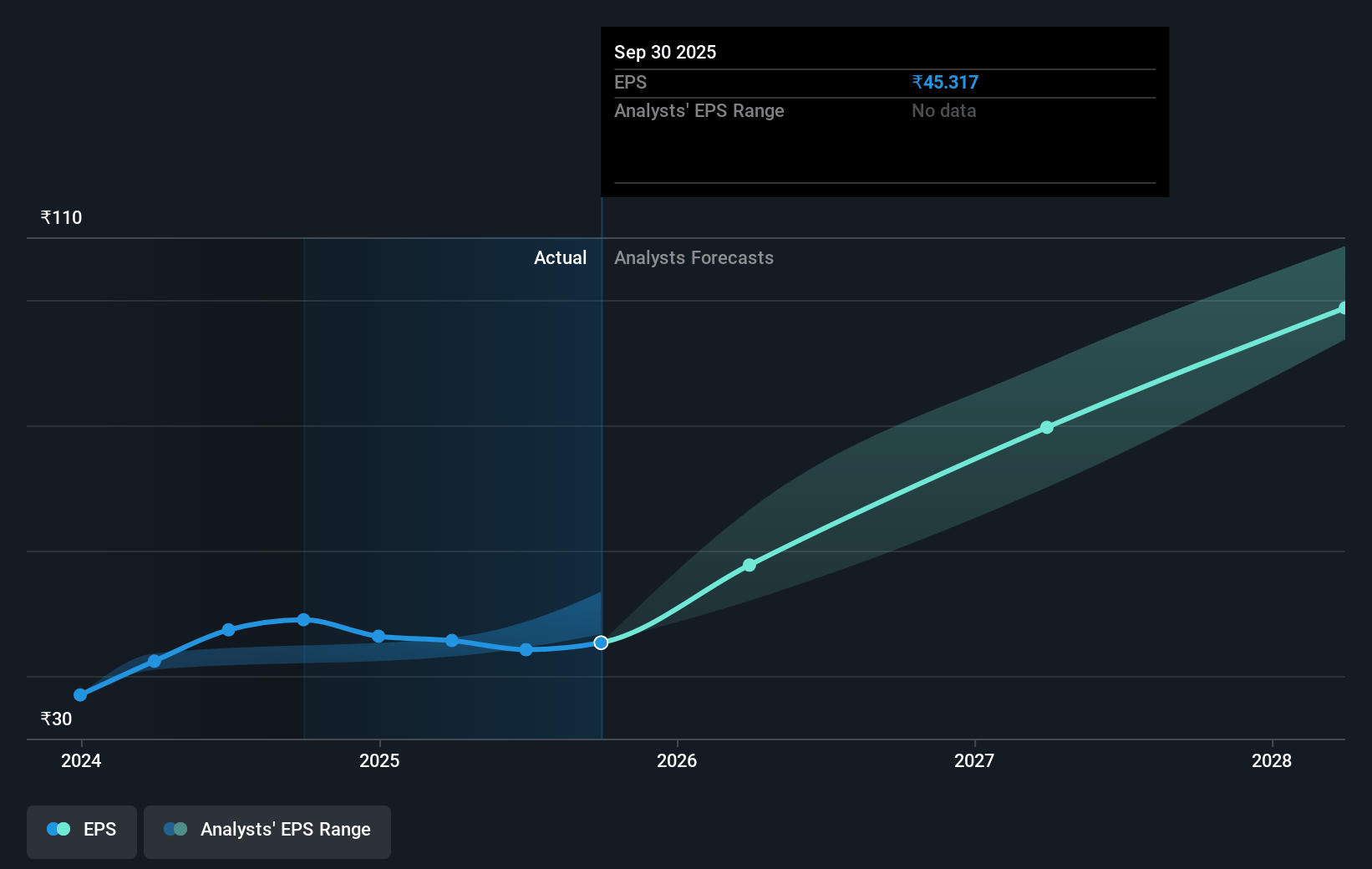Select the forecast data point after 2027
The image size is (1372, 869).
(1047, 428)
